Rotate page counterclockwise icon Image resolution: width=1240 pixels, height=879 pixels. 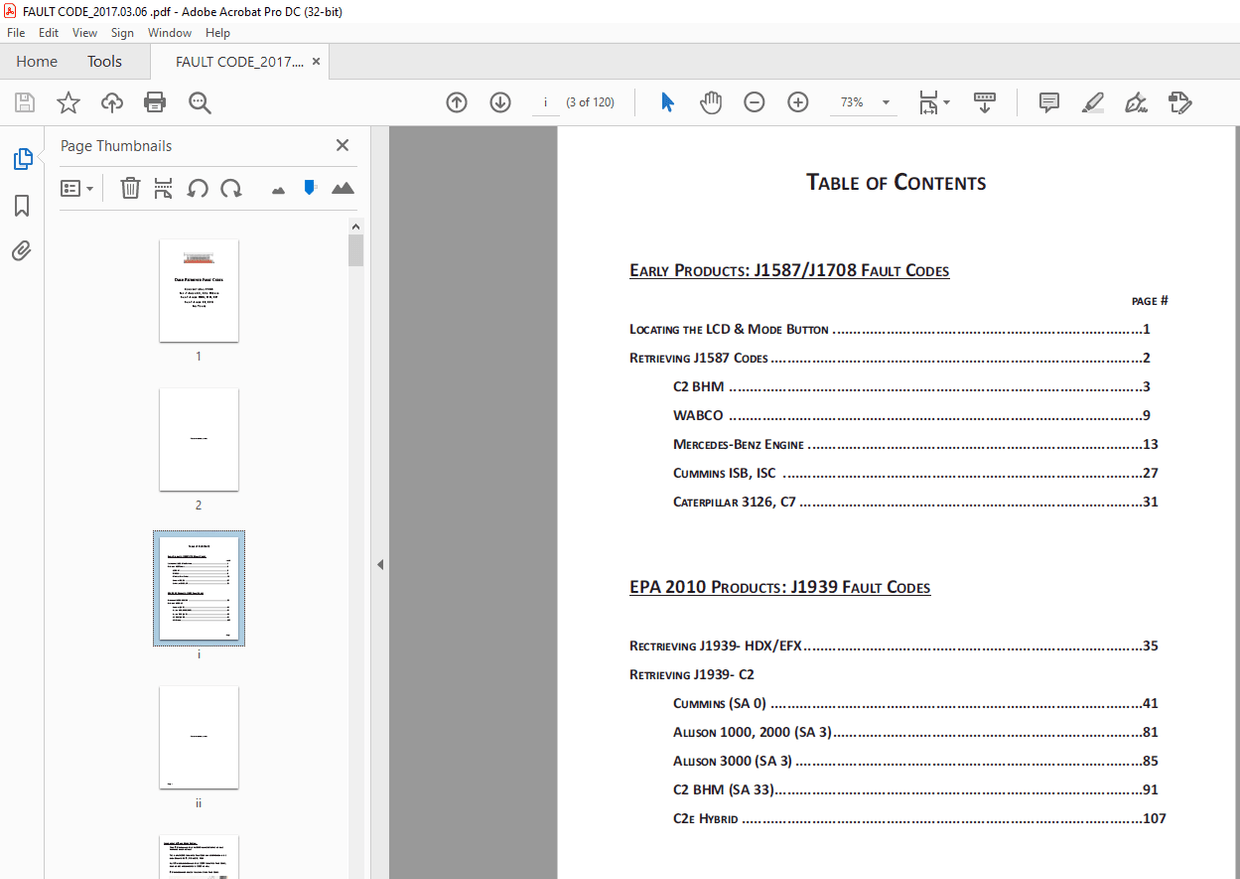pos(198,188)
